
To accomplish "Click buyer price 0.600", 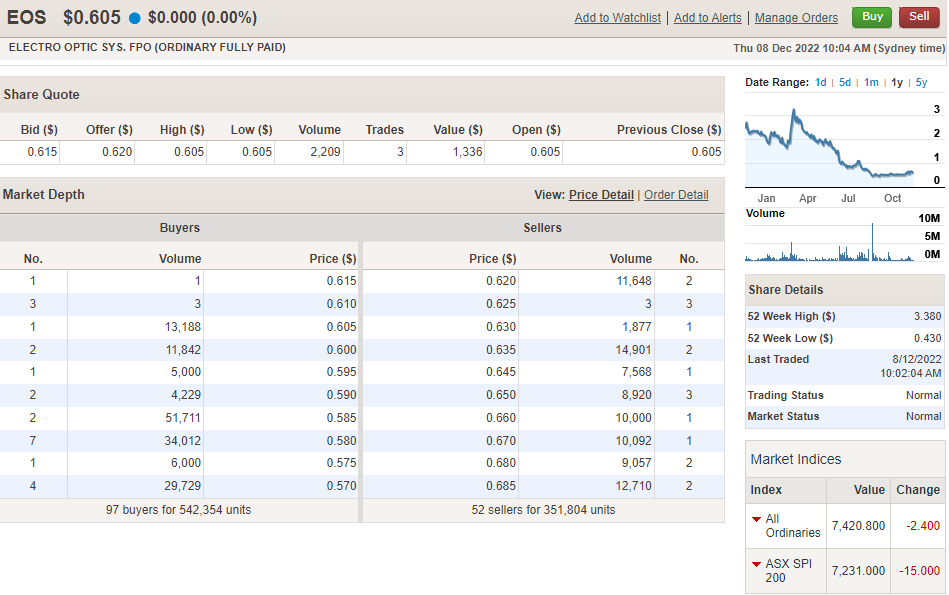I will (341, 350).
